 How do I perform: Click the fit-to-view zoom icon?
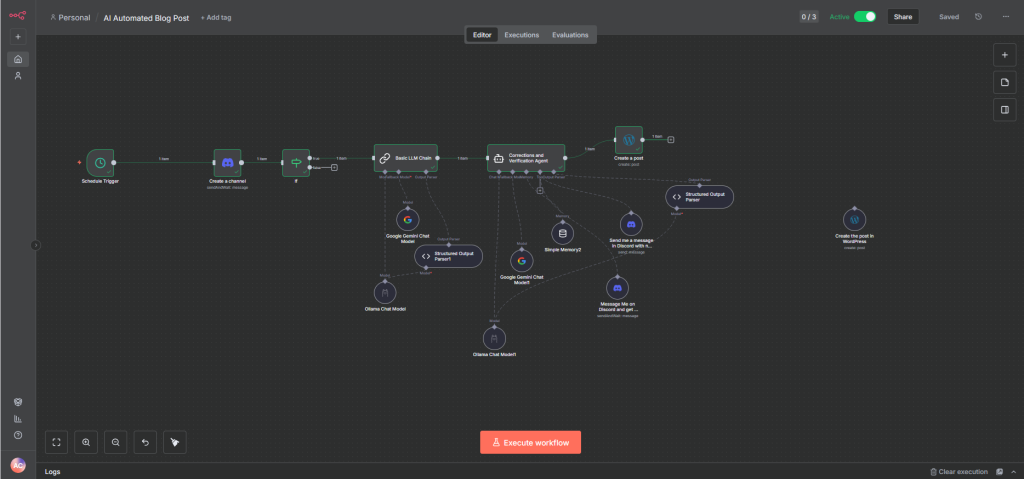[x=57, y=441]
